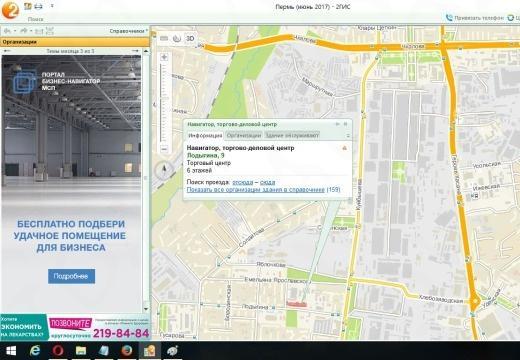
Task: Go to next monthly theme banner with right arrow
Action: click(135, 51)
